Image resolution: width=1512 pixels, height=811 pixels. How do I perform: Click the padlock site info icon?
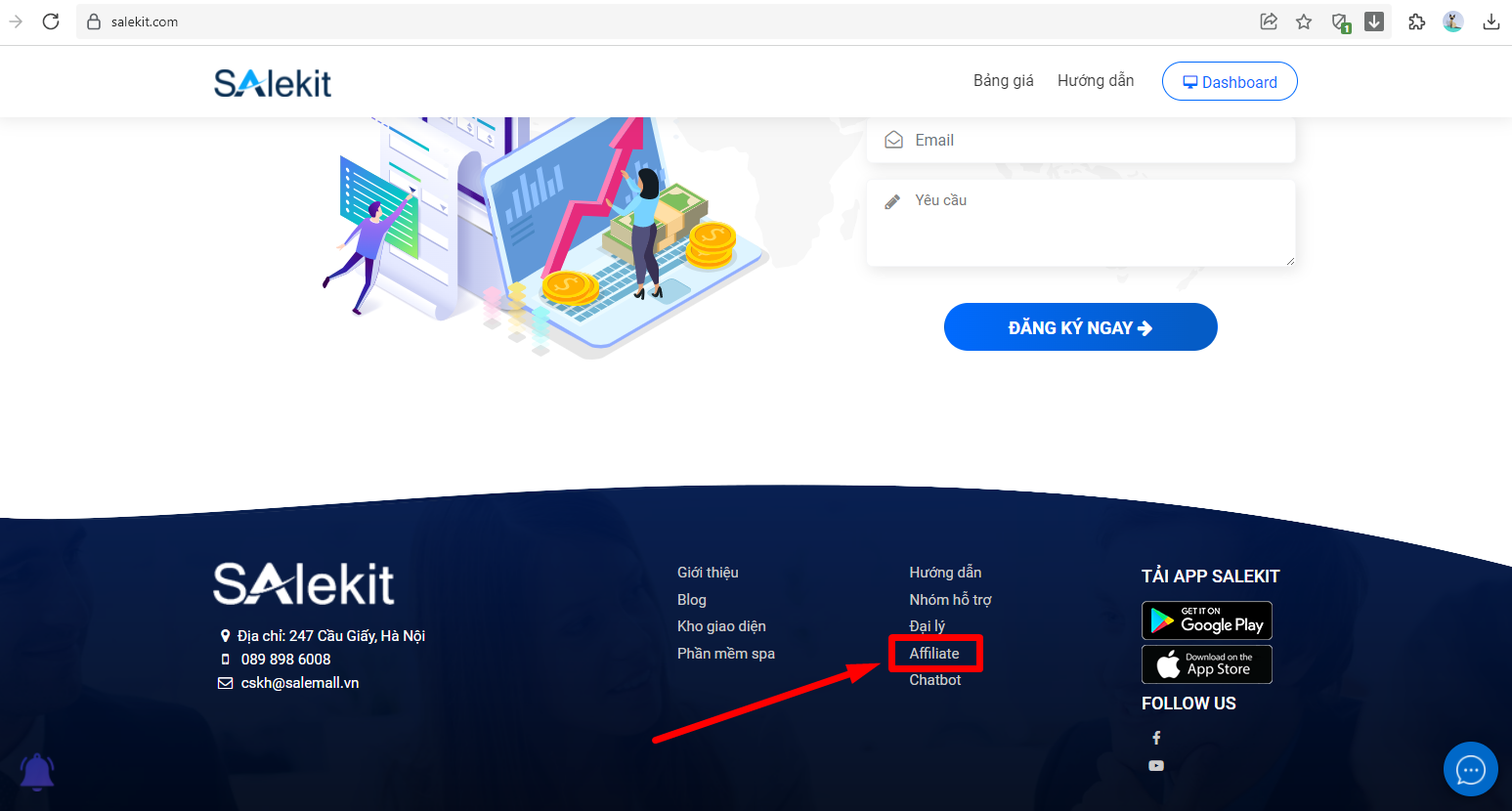pyautogui.click(x=94, y=21)
